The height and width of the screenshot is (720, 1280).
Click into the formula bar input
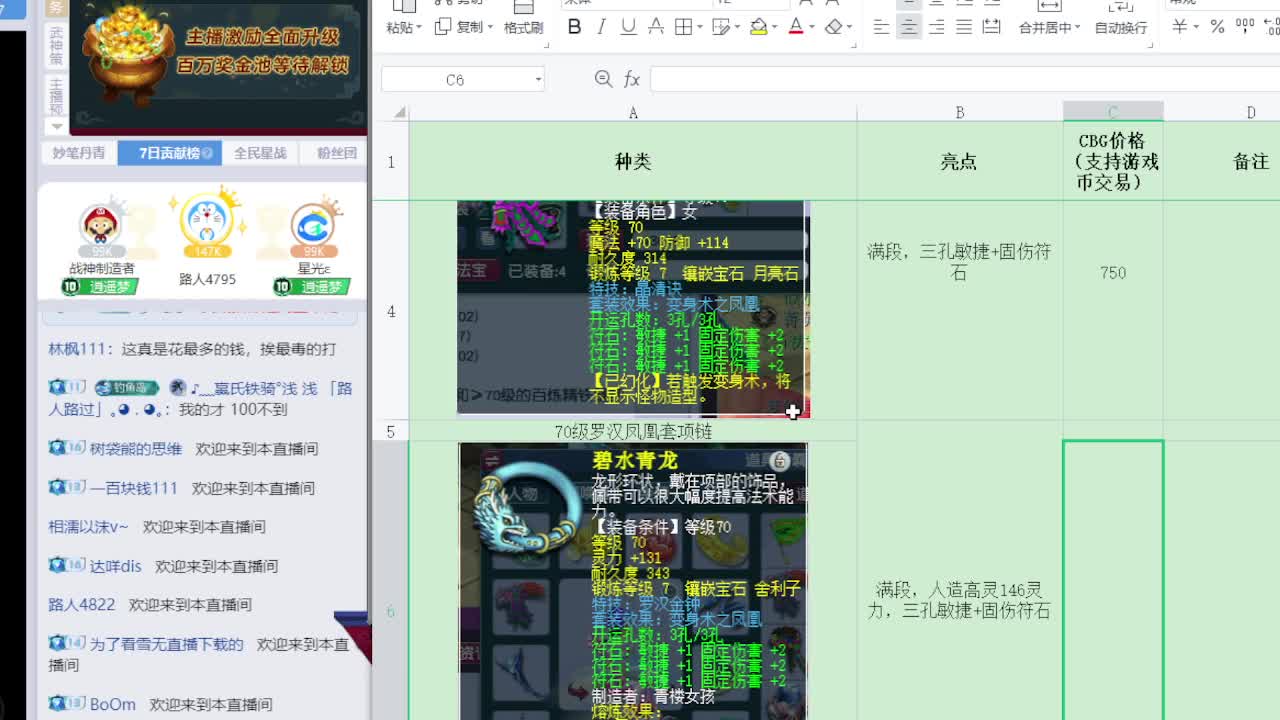[965, 79]
